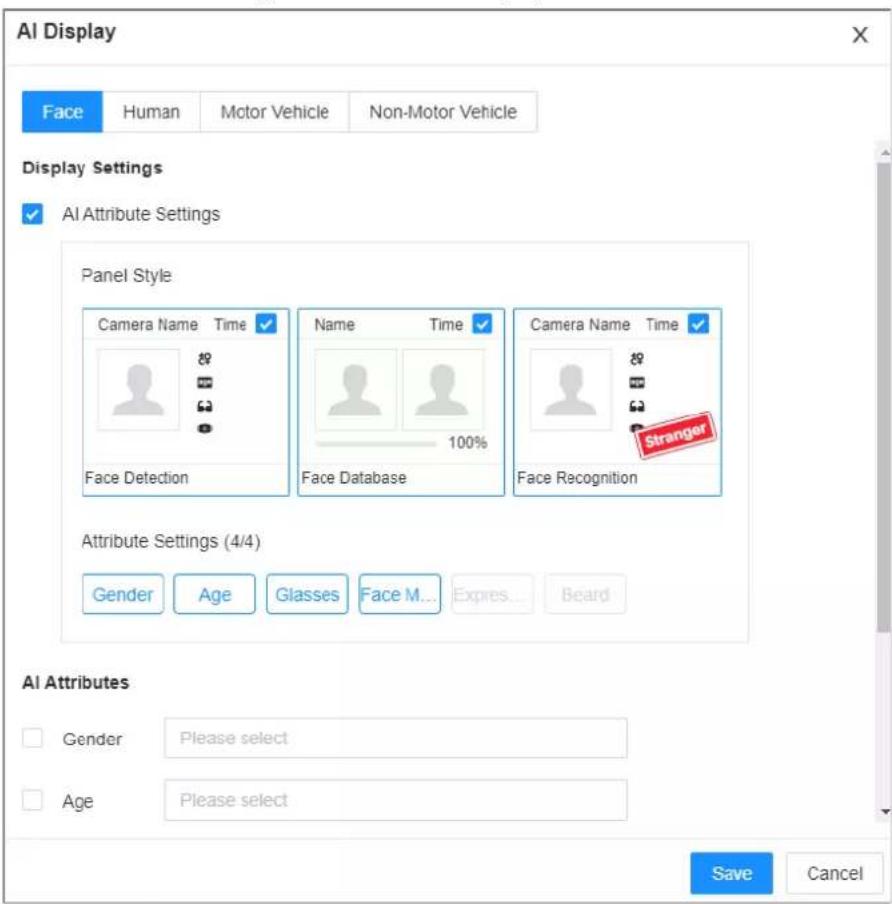The width and height of the screenshot is (892, 904).
Task: Enable the Age AI attribute checkbox
Action: (32, 800)
